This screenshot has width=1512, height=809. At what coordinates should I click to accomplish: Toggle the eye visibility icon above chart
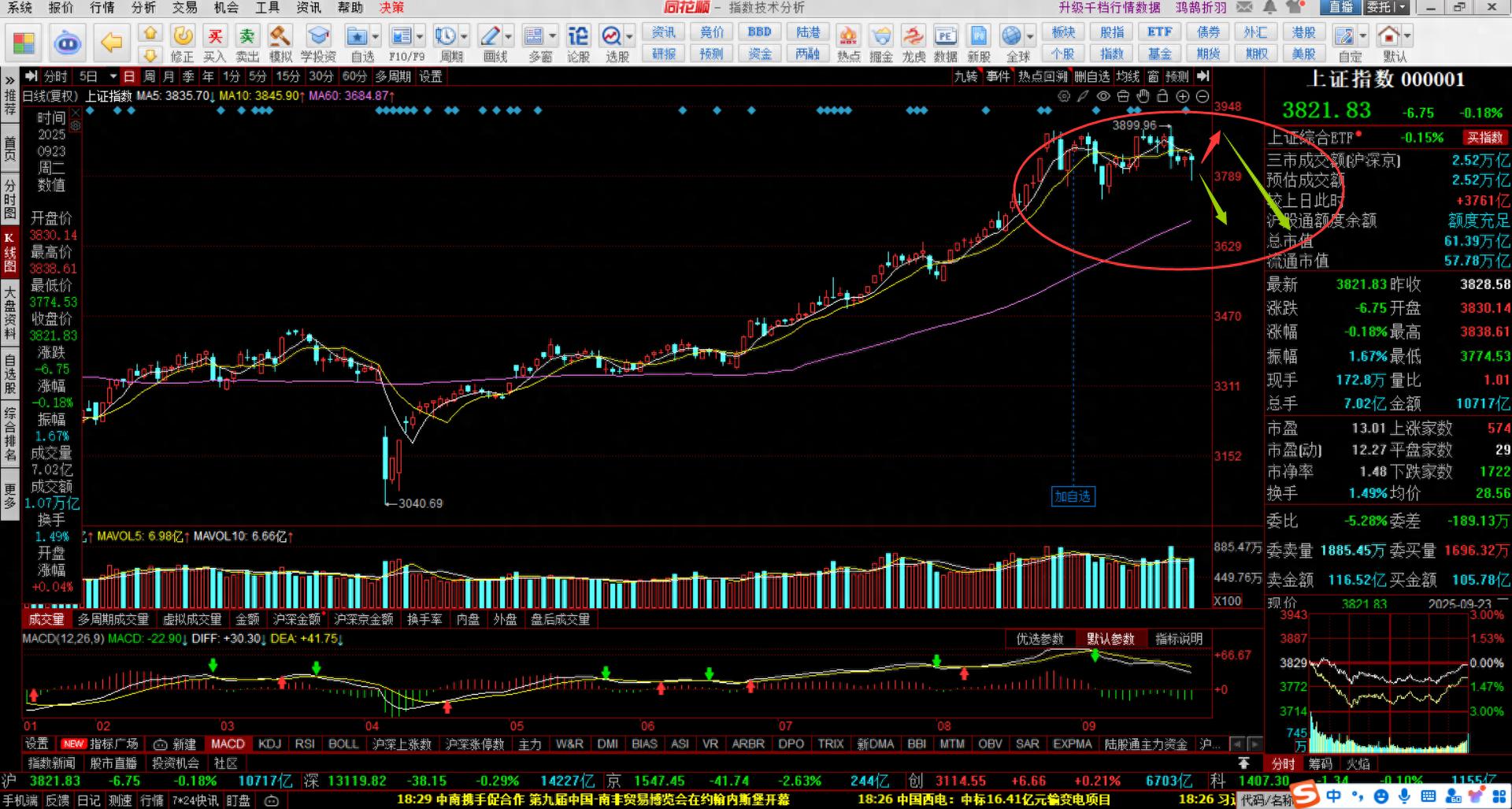click(1103, 96)
